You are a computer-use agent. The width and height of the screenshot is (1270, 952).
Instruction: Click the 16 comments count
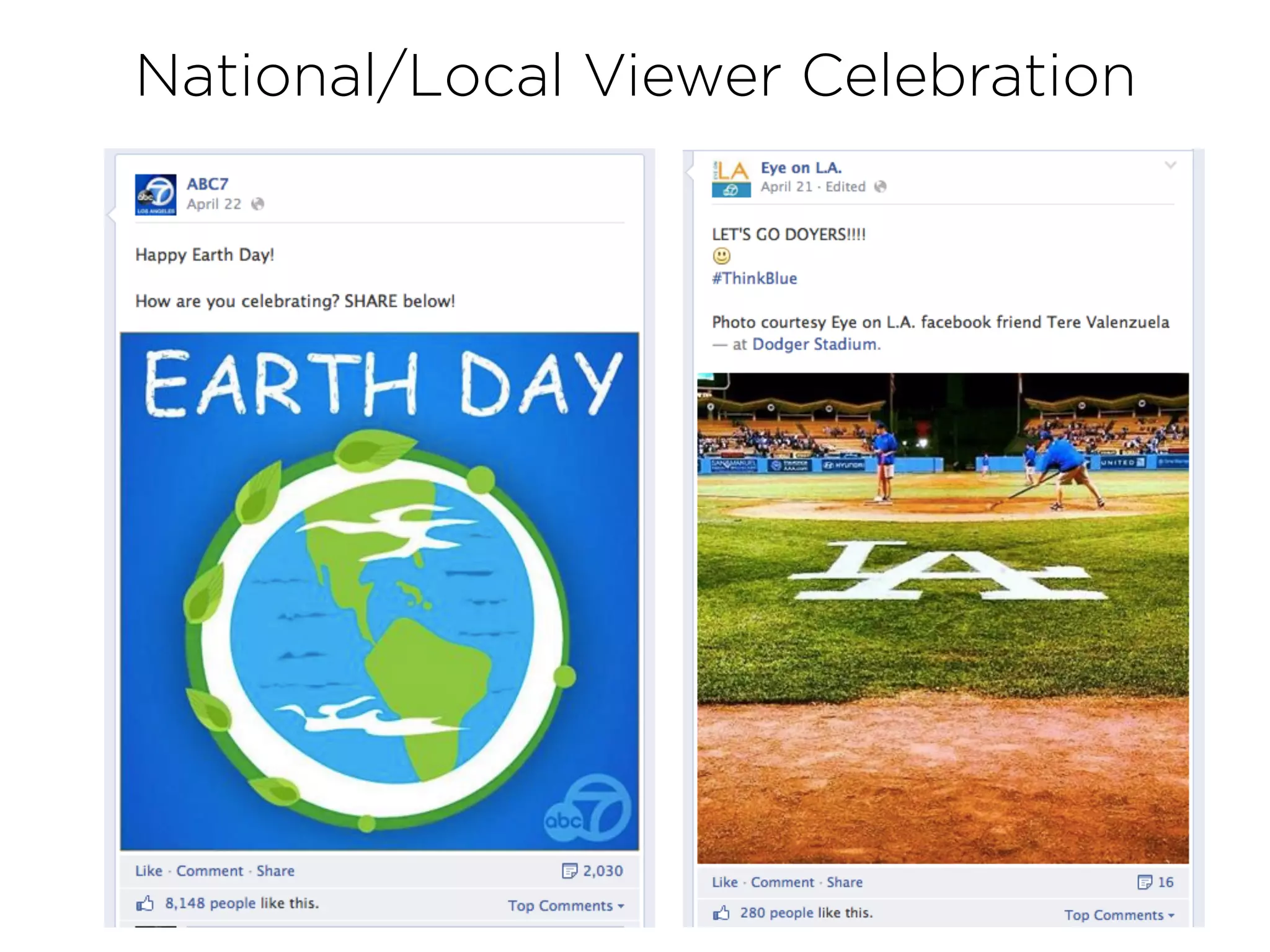(1166, 882)
